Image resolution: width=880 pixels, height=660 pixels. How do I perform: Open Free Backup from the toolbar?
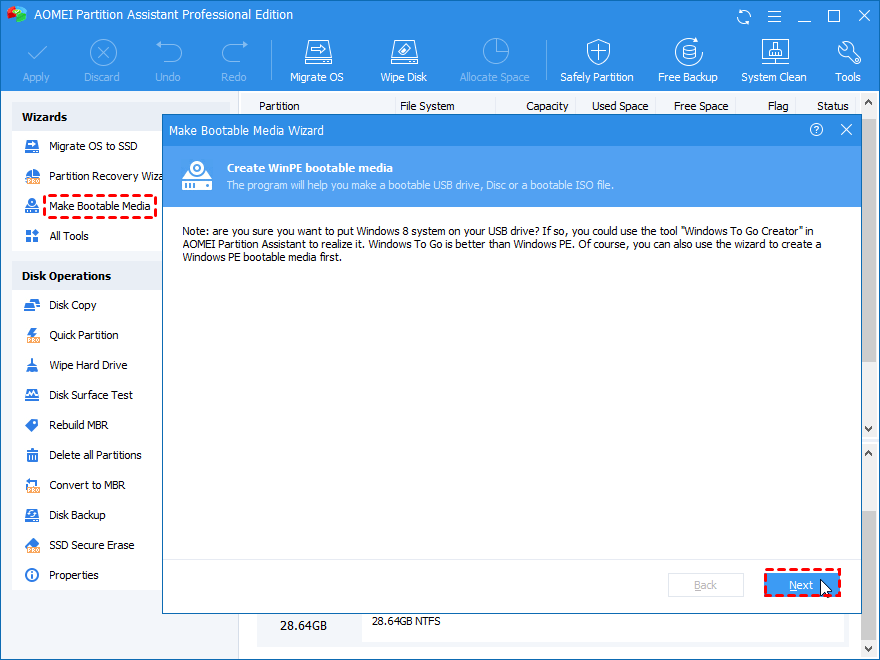(x=687, y=60)
